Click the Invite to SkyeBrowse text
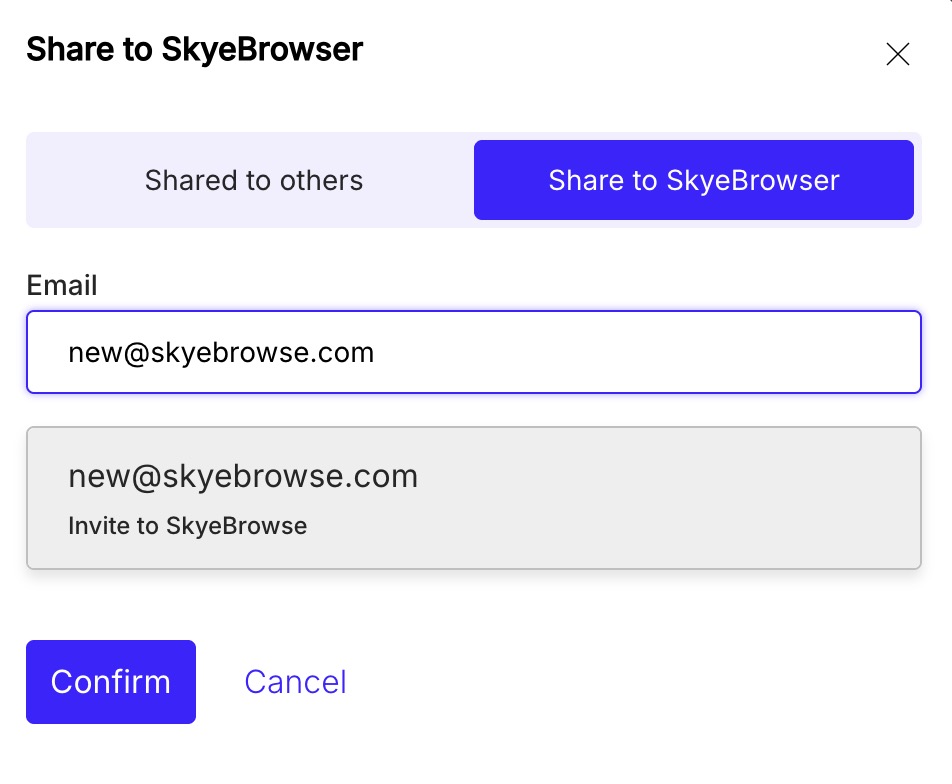The height and width of the screenshot is (784, 952). 187,526
